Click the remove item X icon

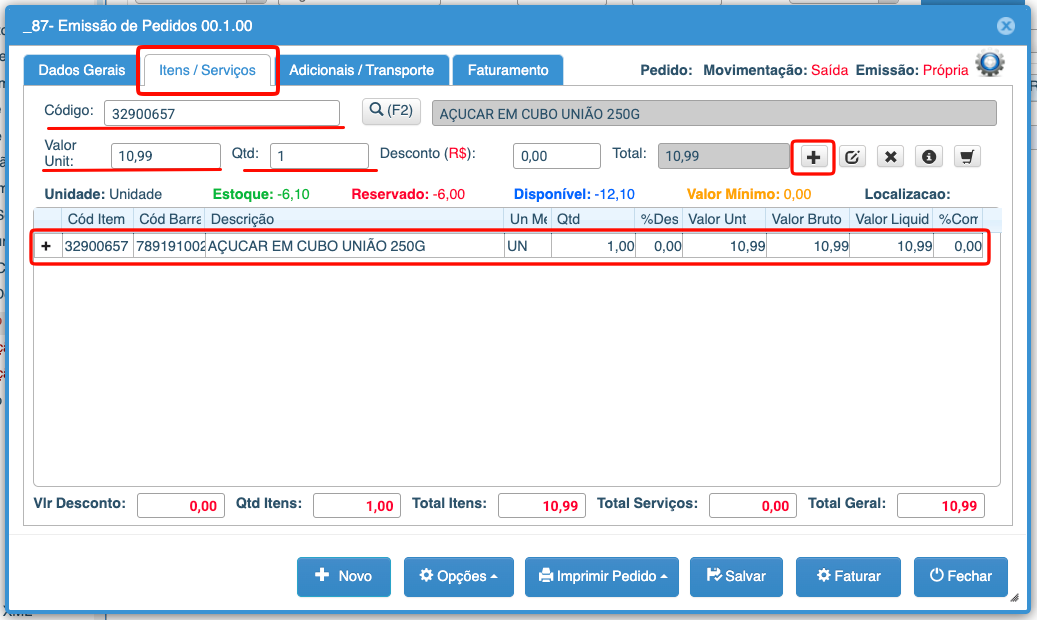click(891, 157)
